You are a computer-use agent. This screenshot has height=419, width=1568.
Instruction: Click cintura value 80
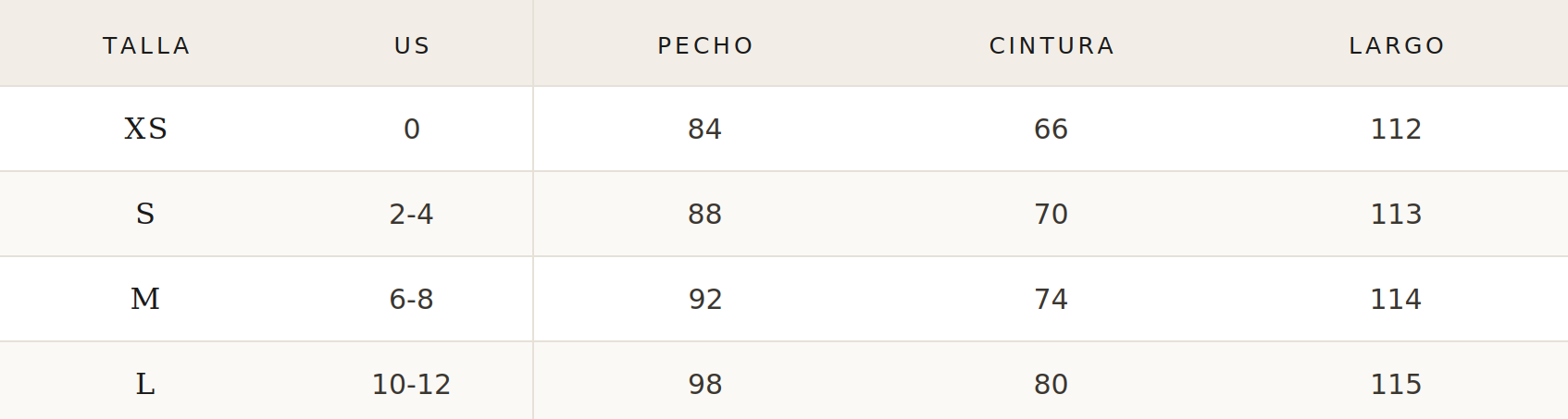1052,384
